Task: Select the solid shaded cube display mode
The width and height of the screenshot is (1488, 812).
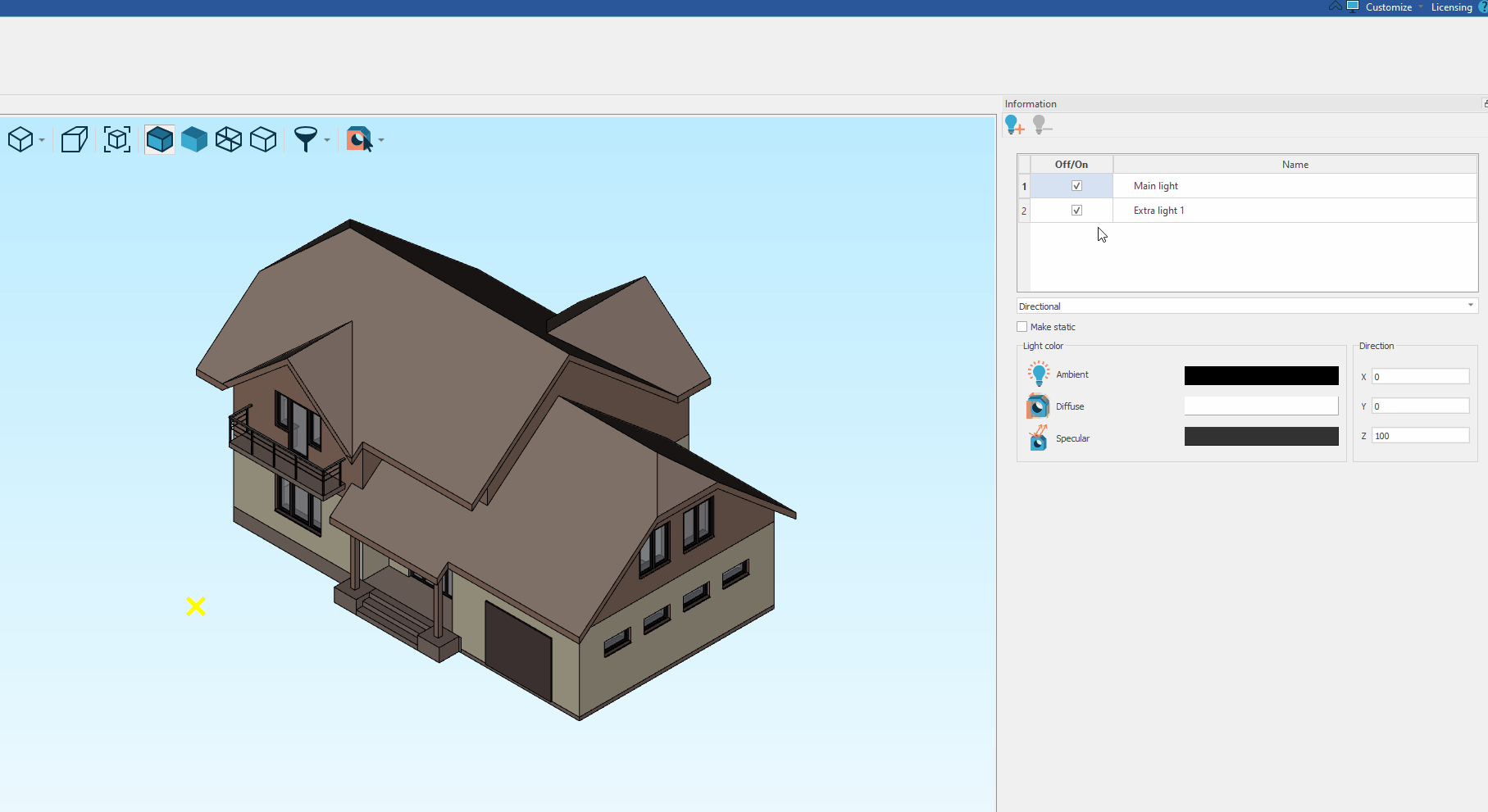Action: click(x=194, y=139)
